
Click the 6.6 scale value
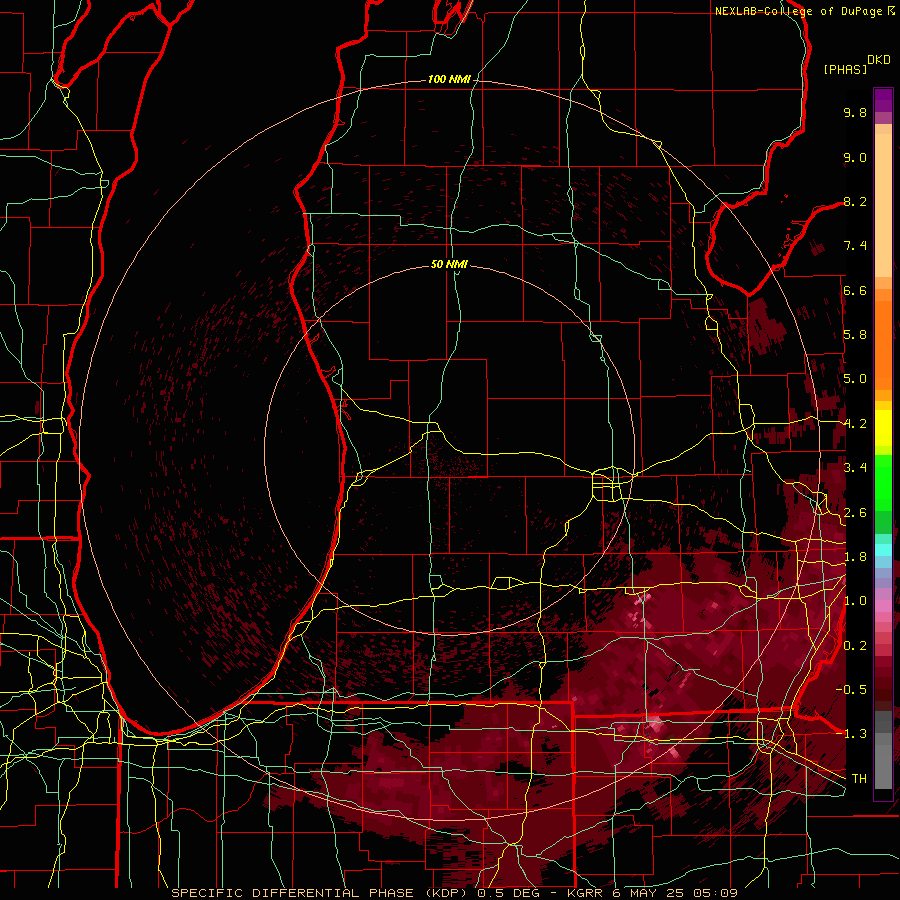855,290
